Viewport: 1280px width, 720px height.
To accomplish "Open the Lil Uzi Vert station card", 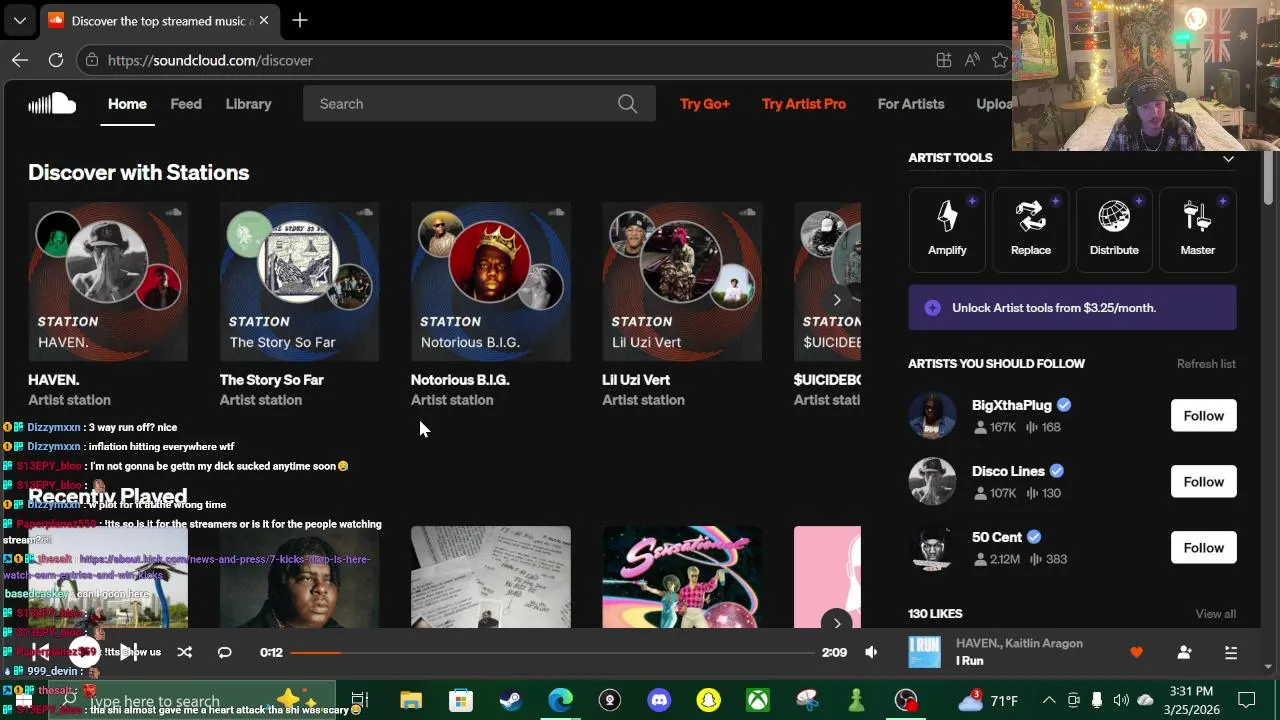I will coord(682,282).
